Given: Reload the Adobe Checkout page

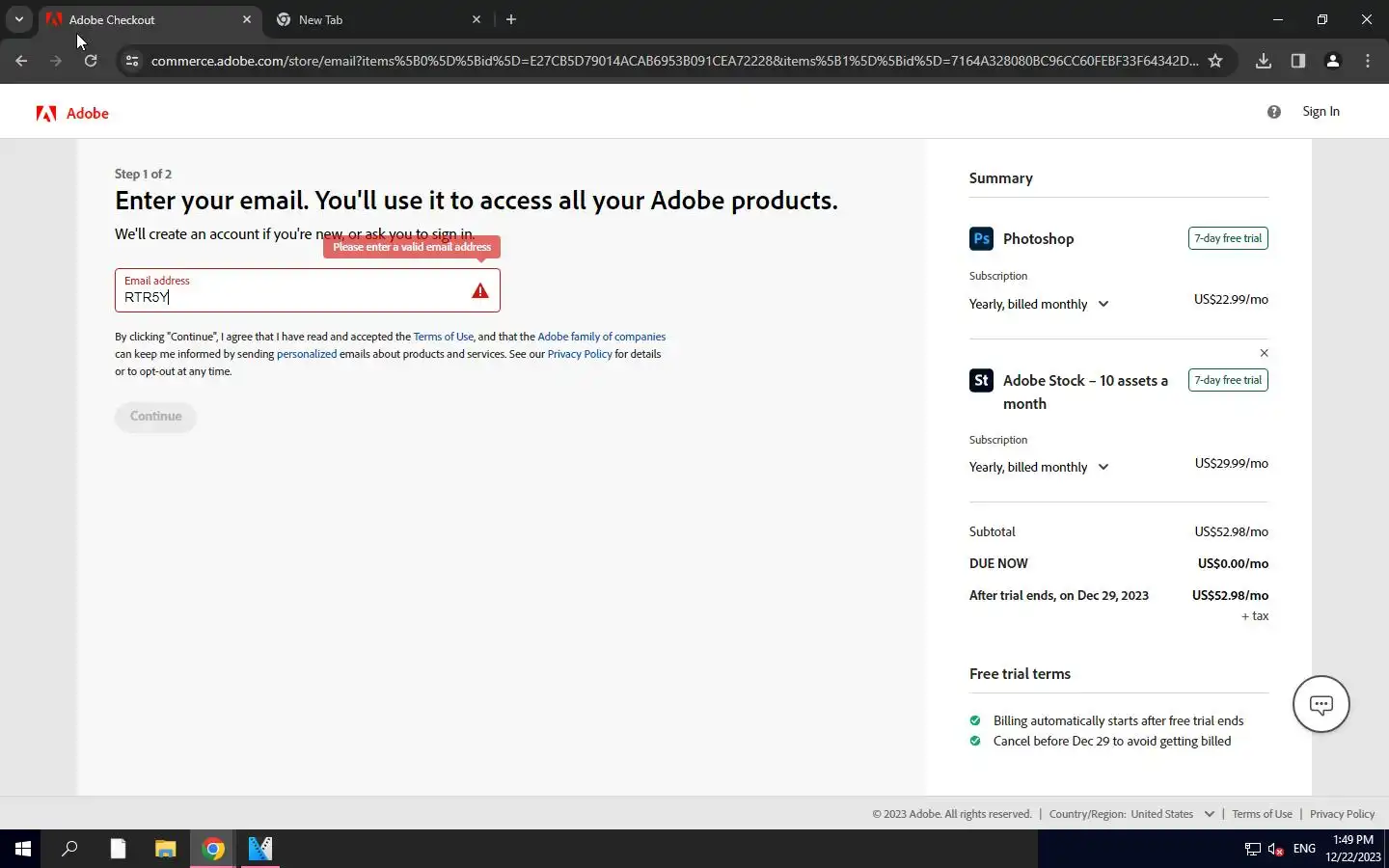Looking at the screenshot, I should coord(91,61).
